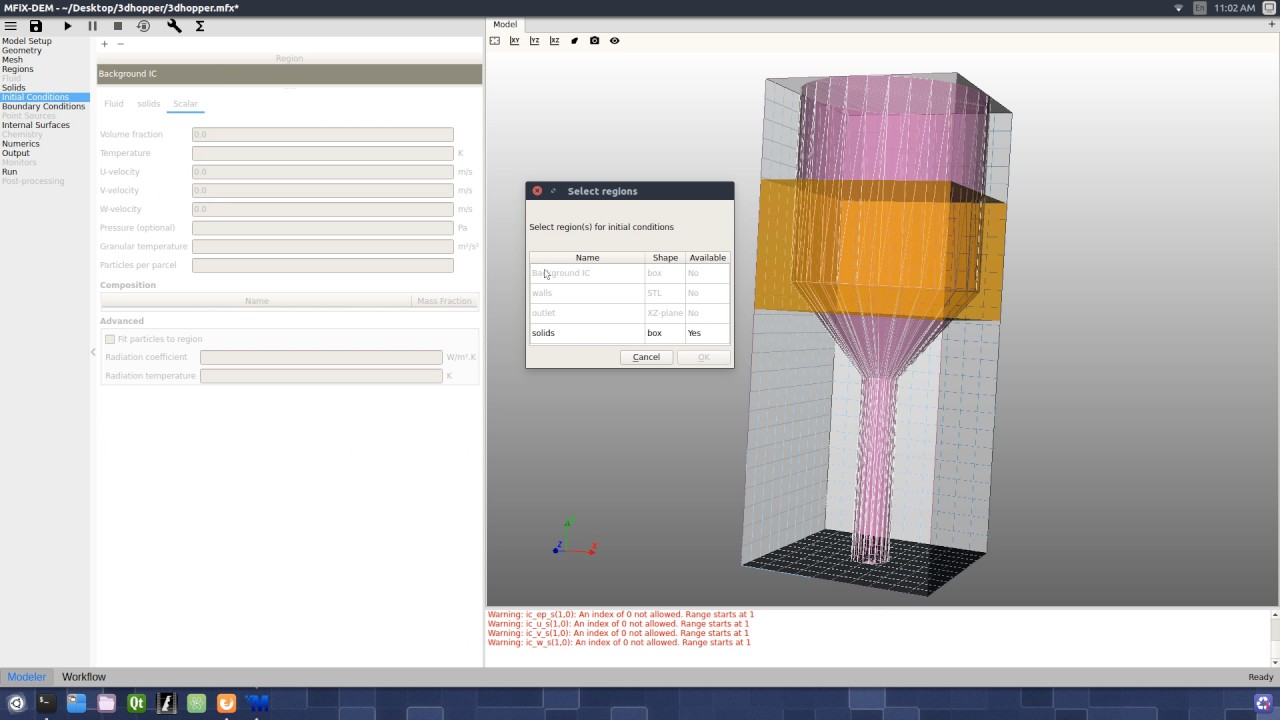The height and width of the screenshot is (720, 1280).
Task: Pause the simulation run
Action: [92, 26]
